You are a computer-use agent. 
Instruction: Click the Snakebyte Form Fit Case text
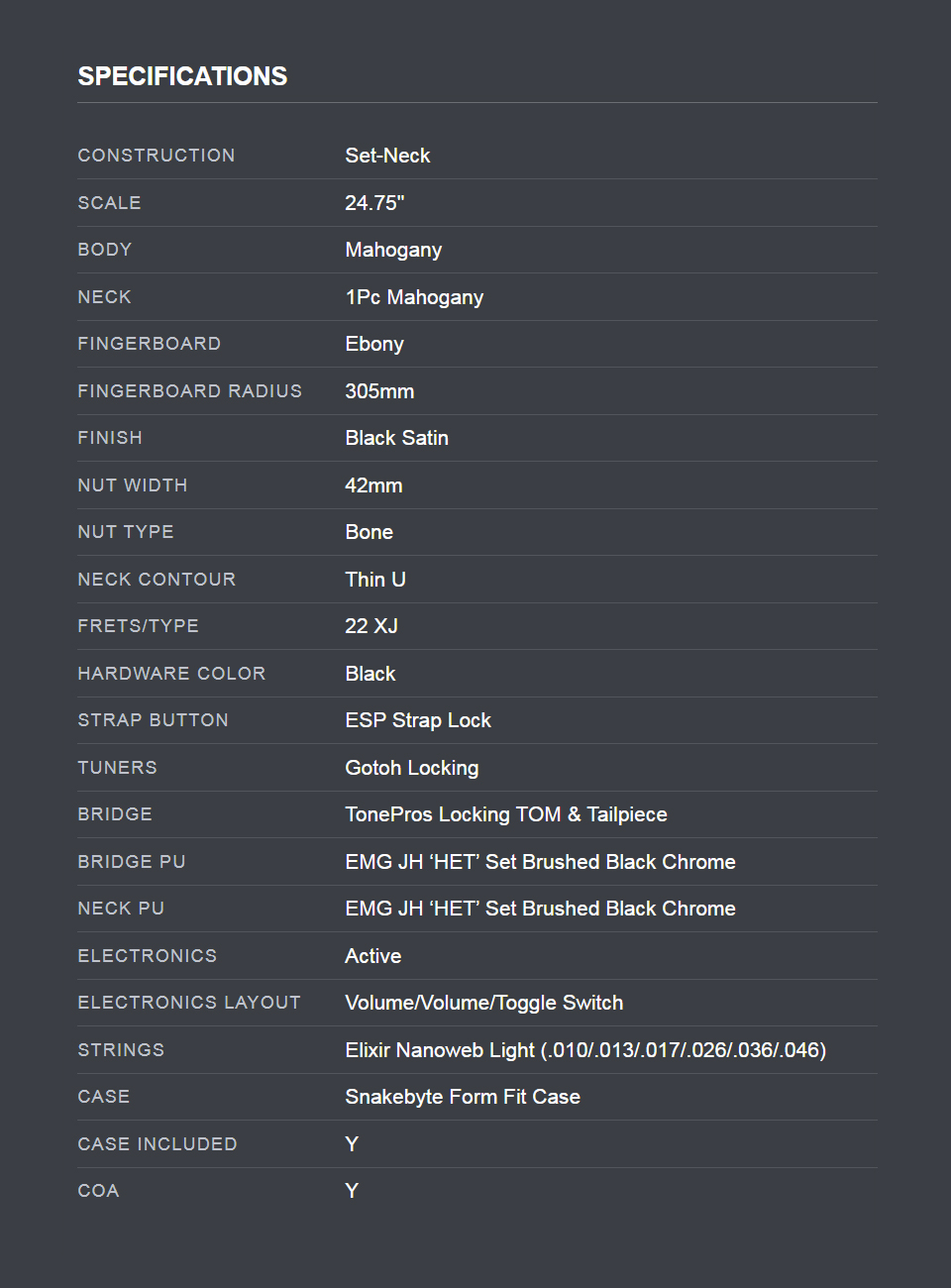click(x=463, y=1097)
